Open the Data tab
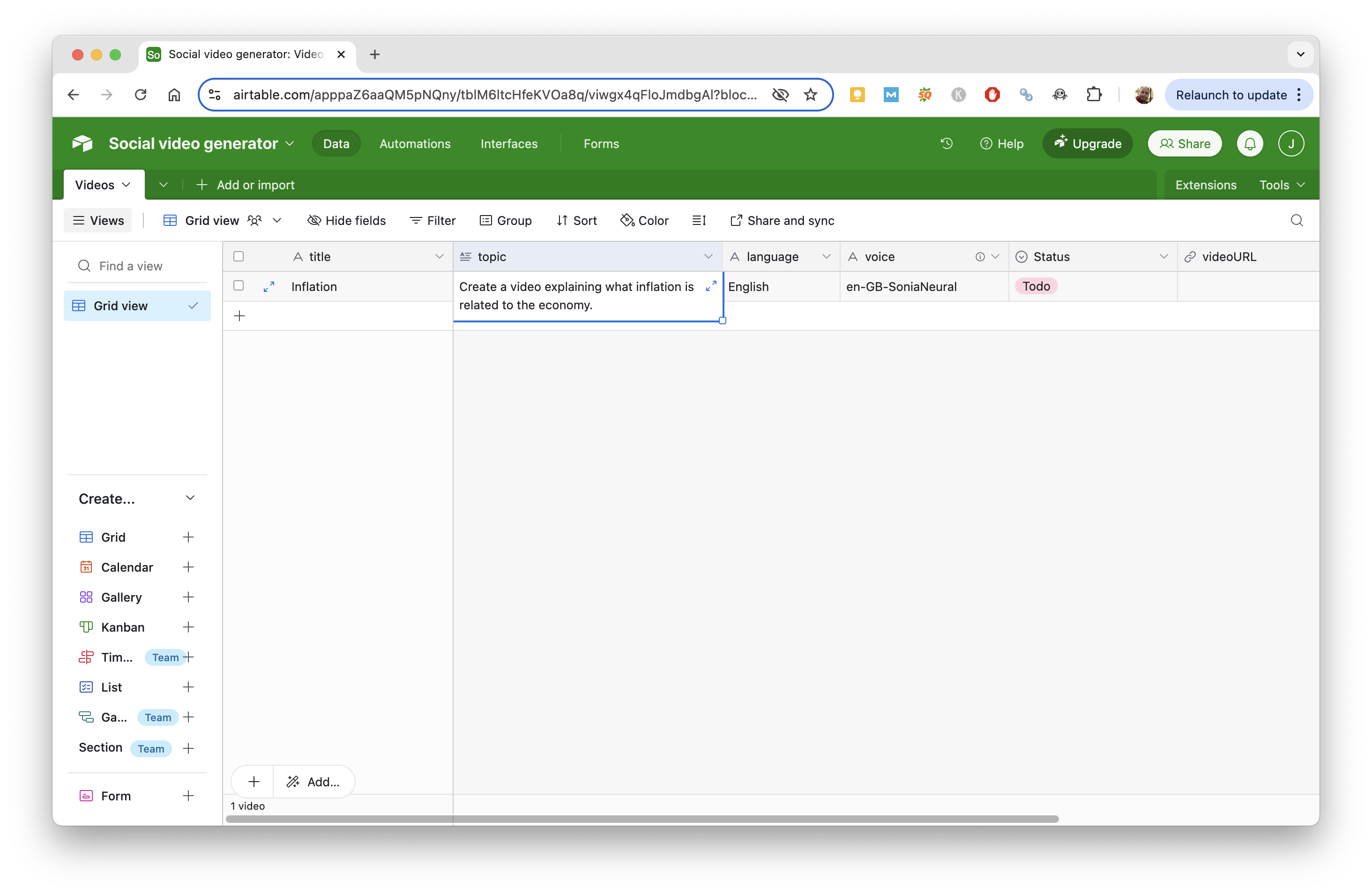This screenshot has width=1372, height=895. [x=337, y=143]
